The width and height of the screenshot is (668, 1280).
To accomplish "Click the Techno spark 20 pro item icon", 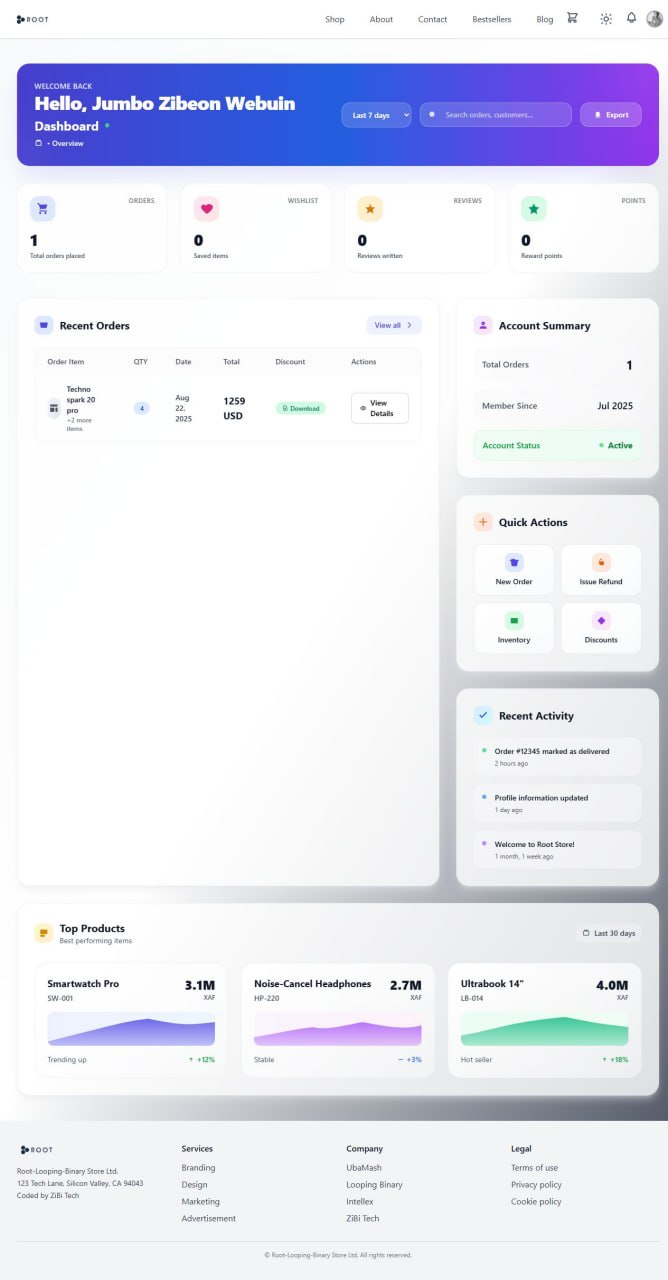I will point(54,408).
